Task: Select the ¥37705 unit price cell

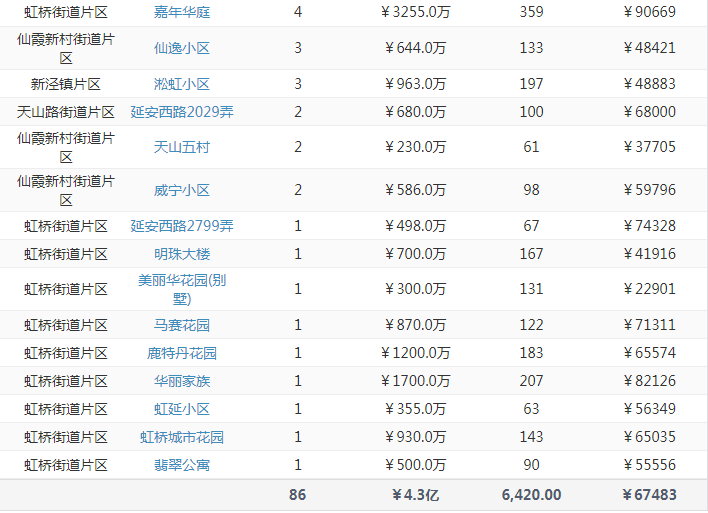Action: tap(649, 147)
